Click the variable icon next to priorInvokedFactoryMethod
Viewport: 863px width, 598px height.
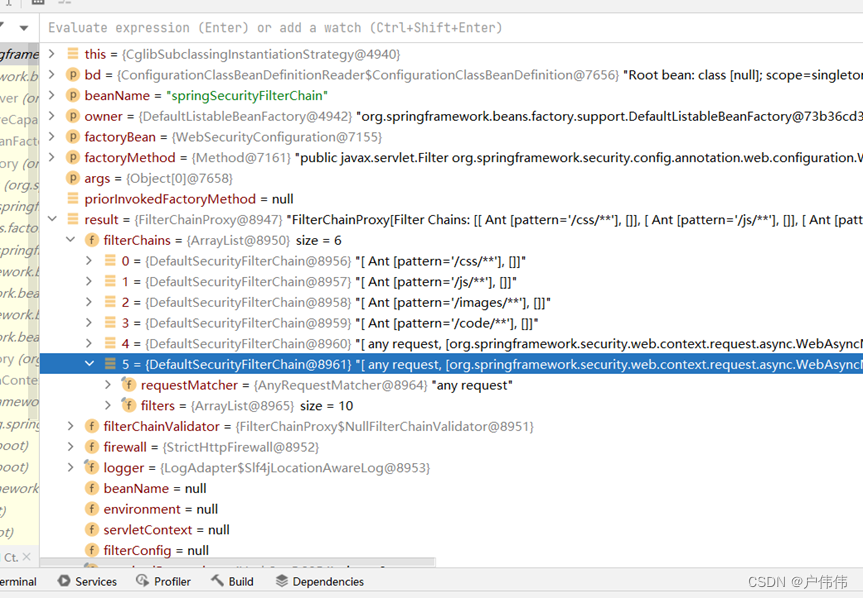pos(73,199)
